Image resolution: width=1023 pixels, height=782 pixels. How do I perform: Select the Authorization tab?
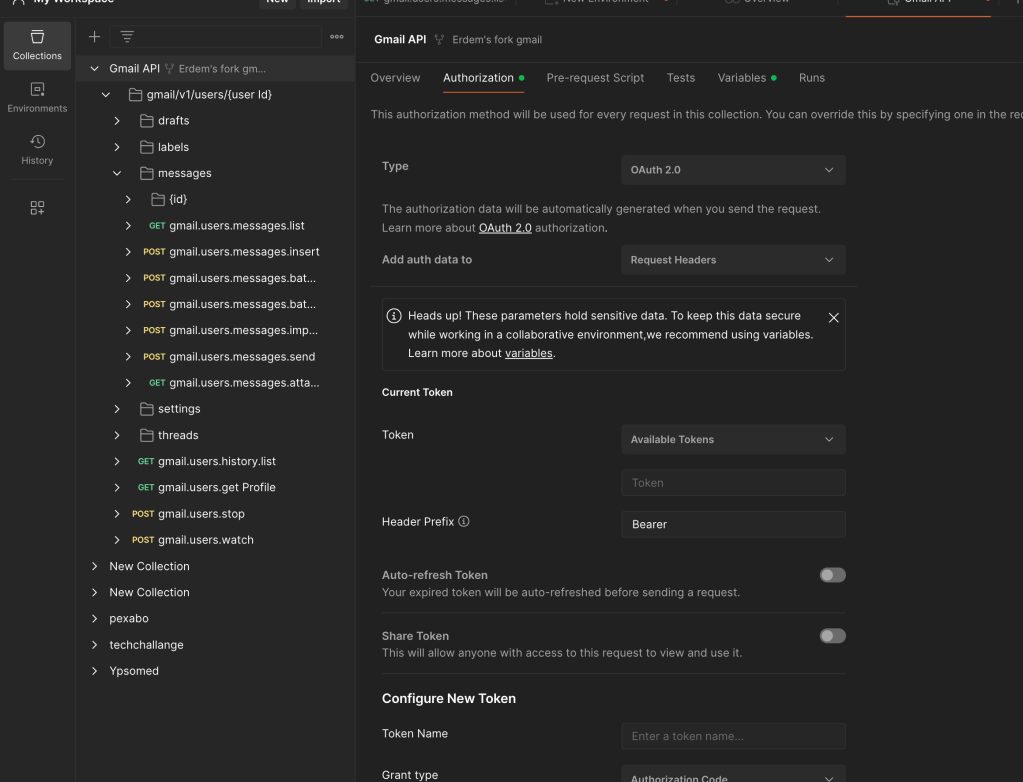click(483, 78)
